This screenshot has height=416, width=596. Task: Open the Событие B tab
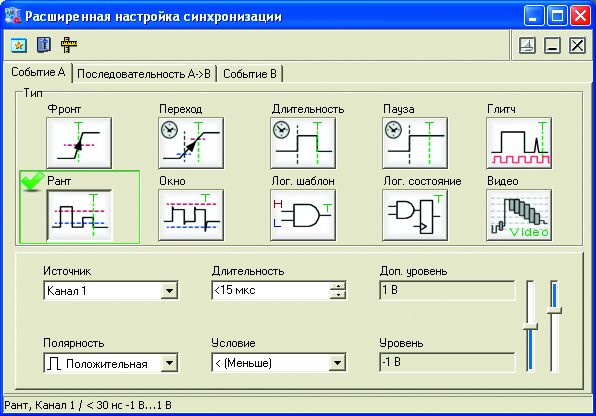coord(250,74)
